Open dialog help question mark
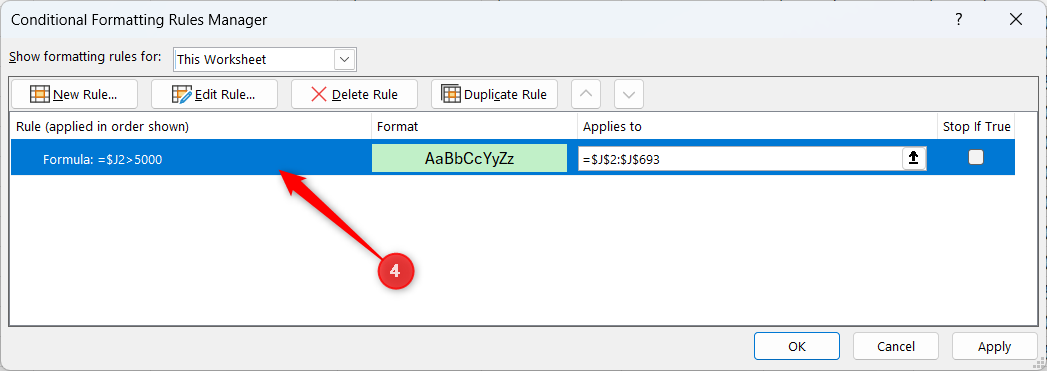1047x371 pixels. tap(959, 20)
